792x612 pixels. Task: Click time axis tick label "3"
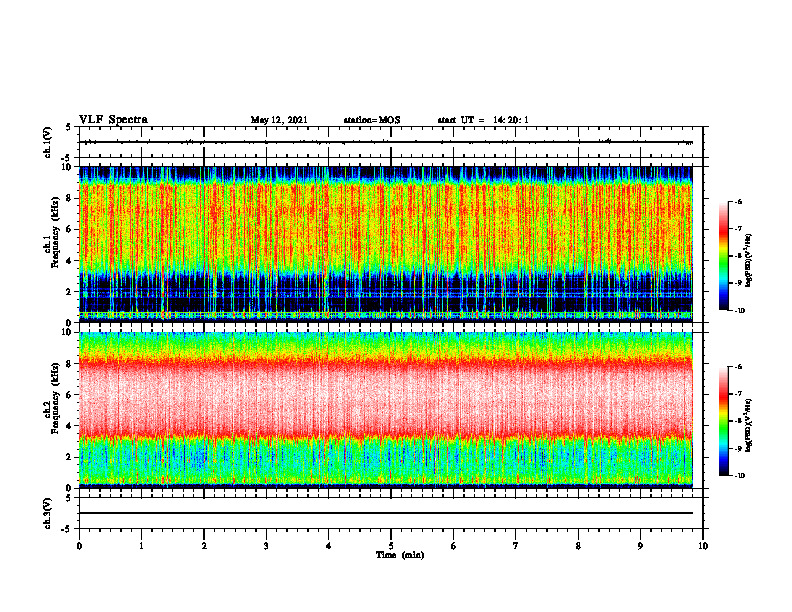266,546
